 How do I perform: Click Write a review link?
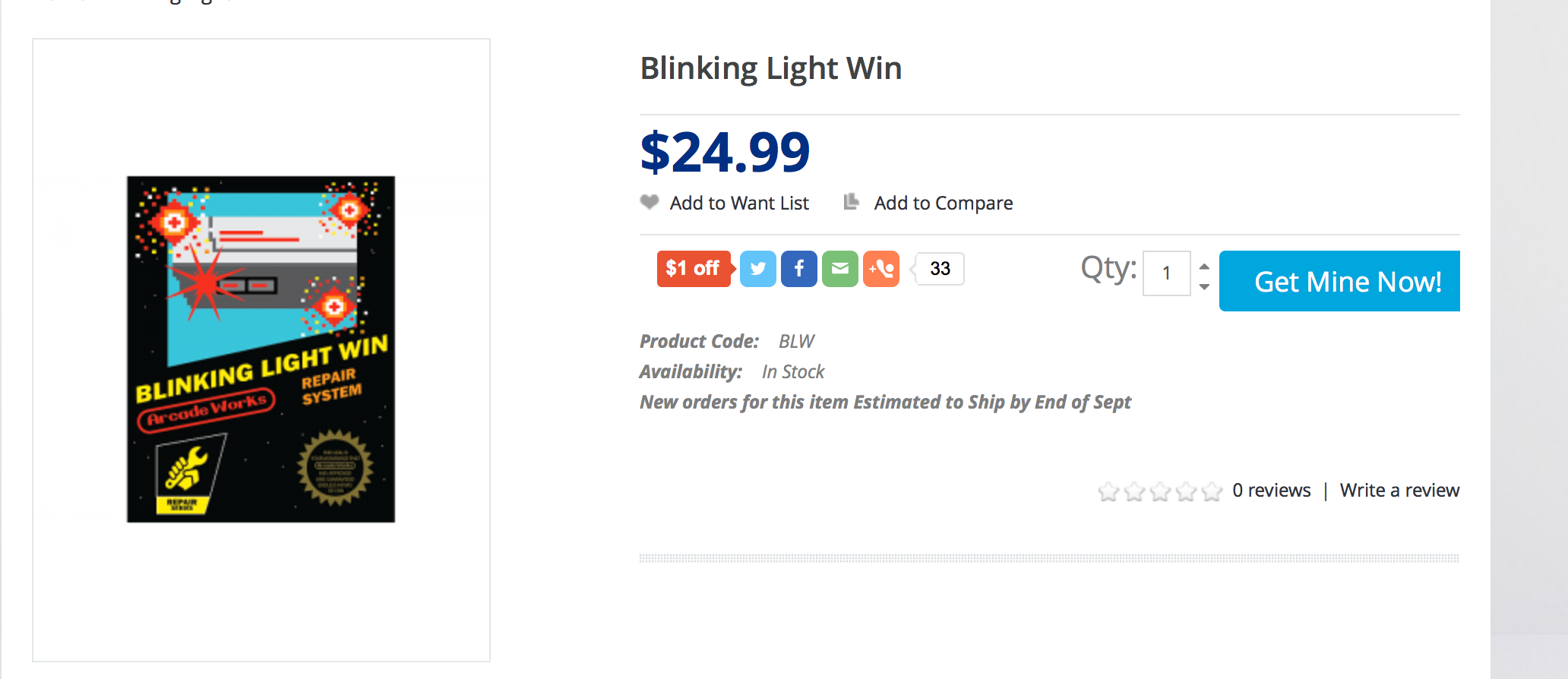(1399, 491)
